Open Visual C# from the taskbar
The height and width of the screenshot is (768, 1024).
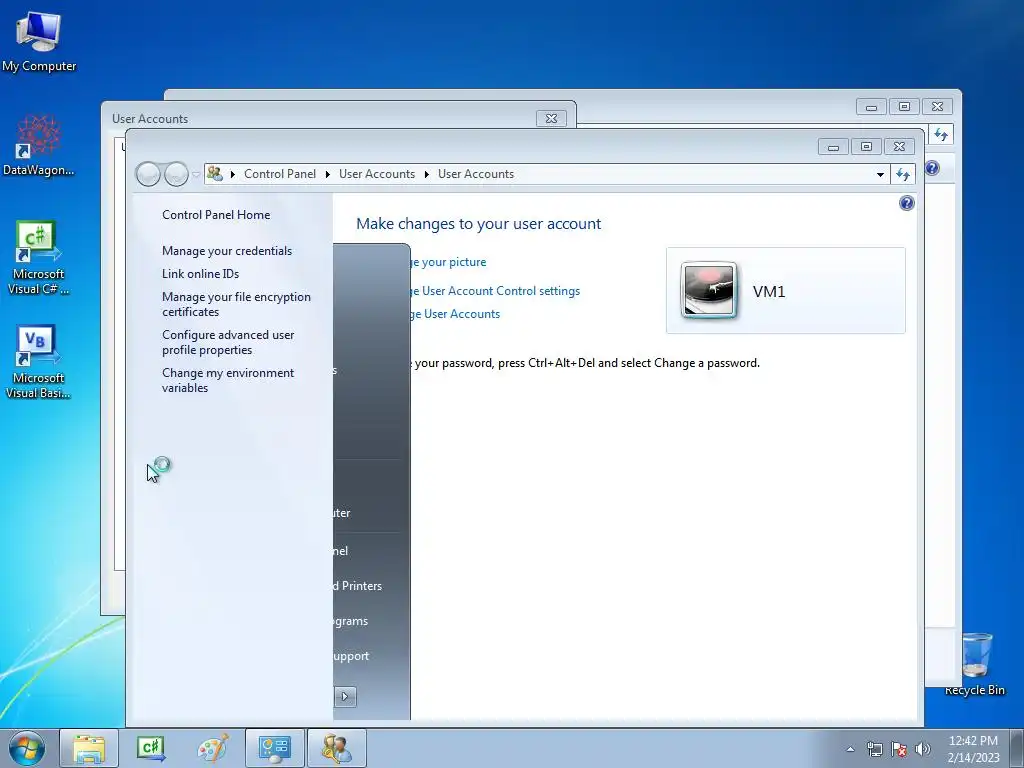tap(151, 748)
